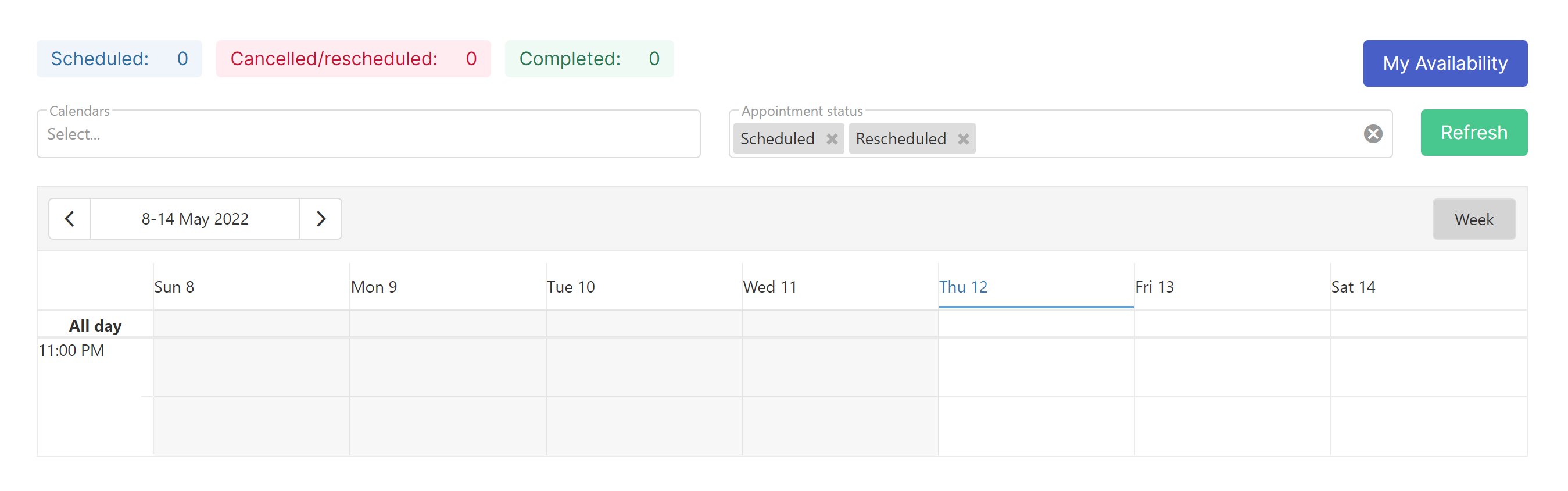Switch to Week view
Viewport: 1568px width, 491px height.
click(1474, 219)
